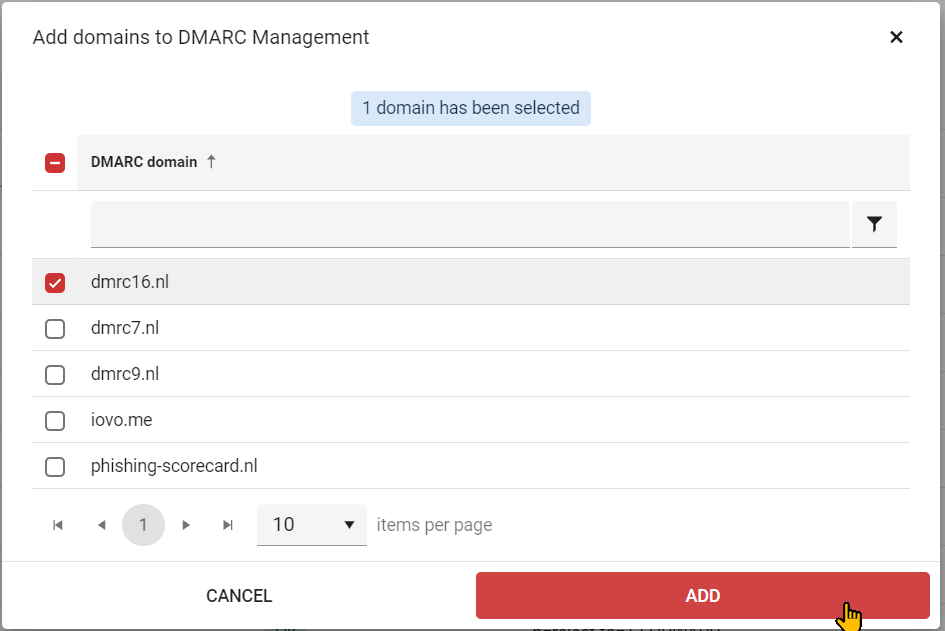Click the ADD button
945x631 pixels.
click(x=703, y=595)
